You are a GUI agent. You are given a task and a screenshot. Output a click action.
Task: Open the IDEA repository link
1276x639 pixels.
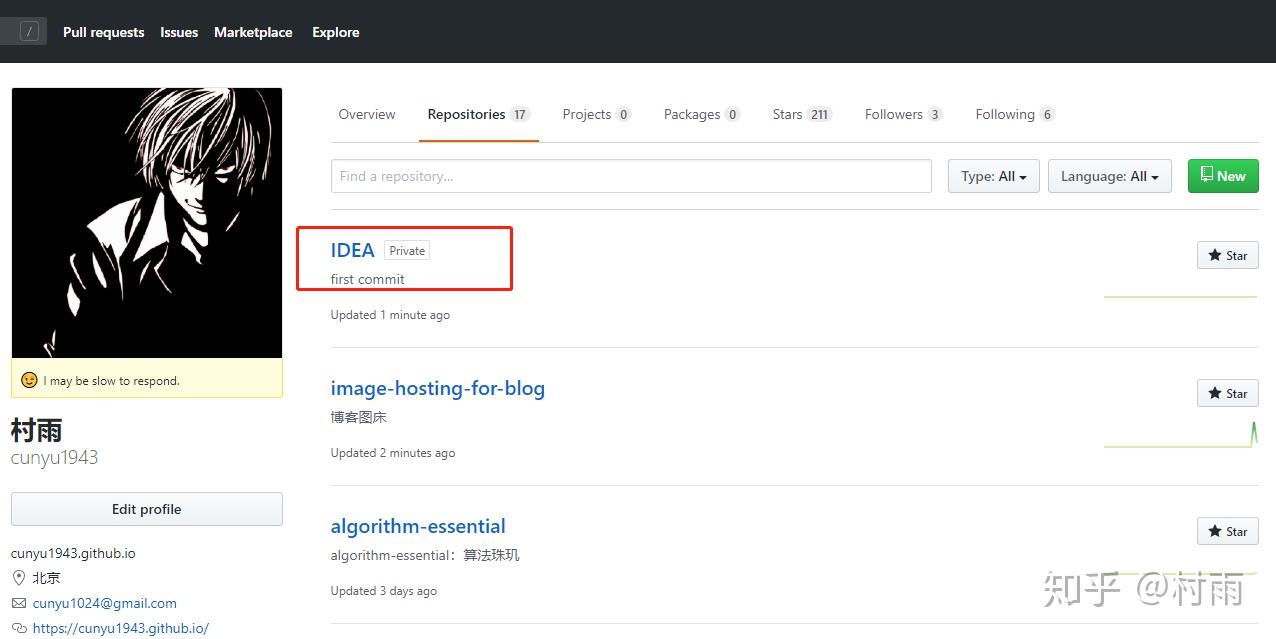[x=352, y=250]
